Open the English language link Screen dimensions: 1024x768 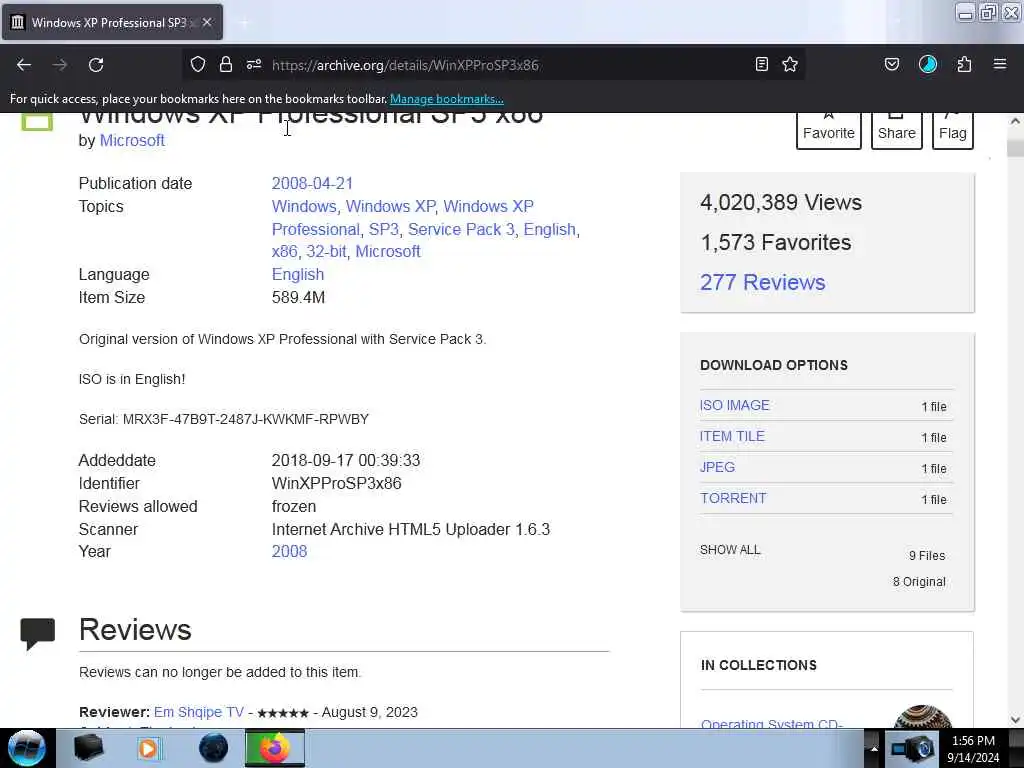point(298,274)
